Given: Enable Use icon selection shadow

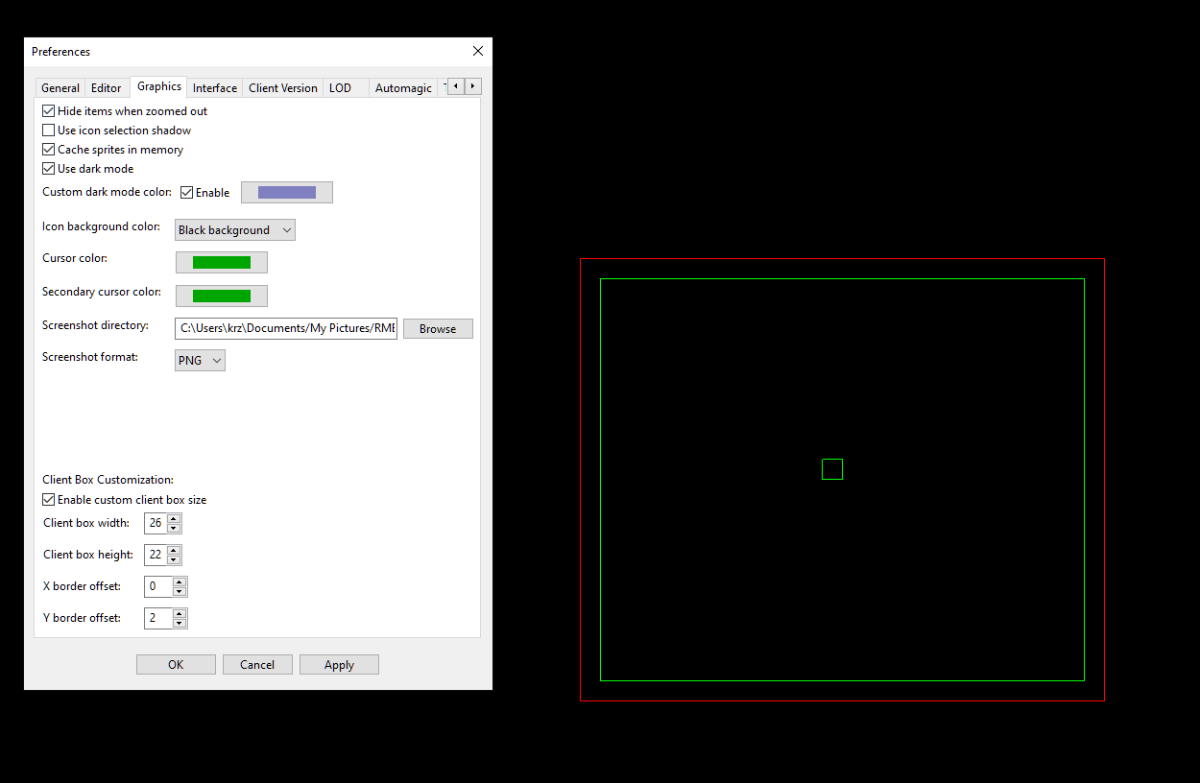Looking at the screenshot, I should (49, 130).
